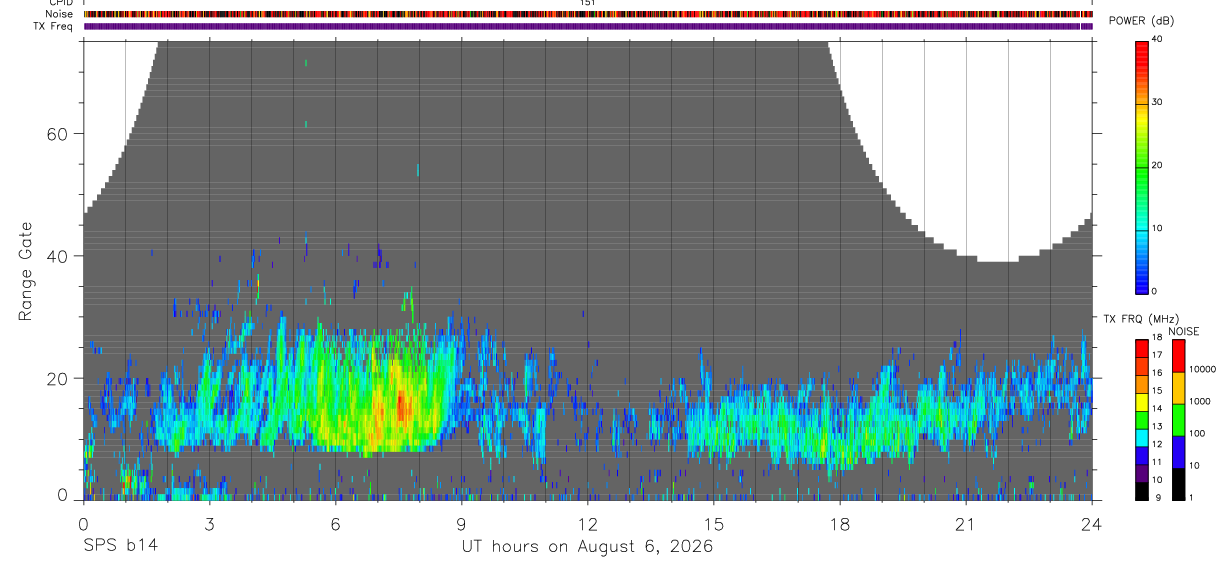The image size is (1228, 567).
Task: Click the 'Range Gate' vertical axis title
Action: tap(24, 272)
